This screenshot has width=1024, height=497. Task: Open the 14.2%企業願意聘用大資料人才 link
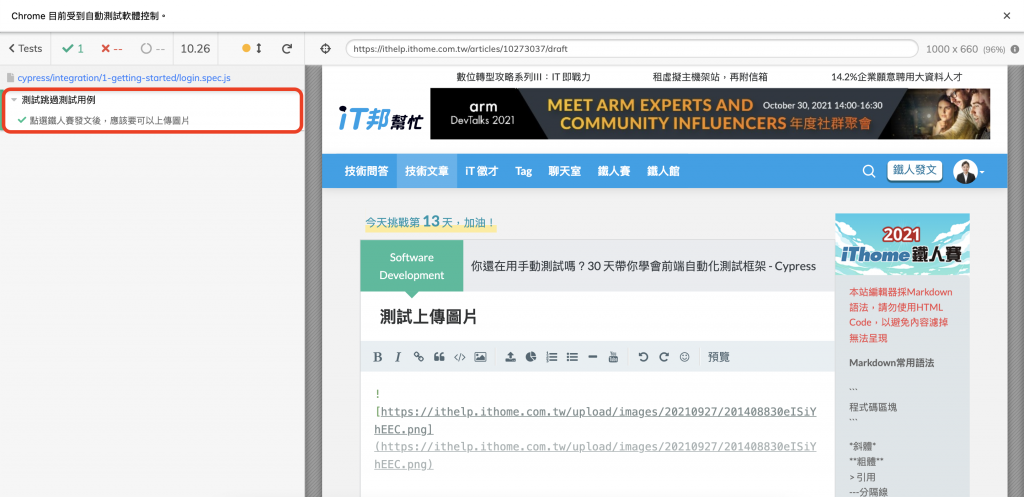(897, 77)
